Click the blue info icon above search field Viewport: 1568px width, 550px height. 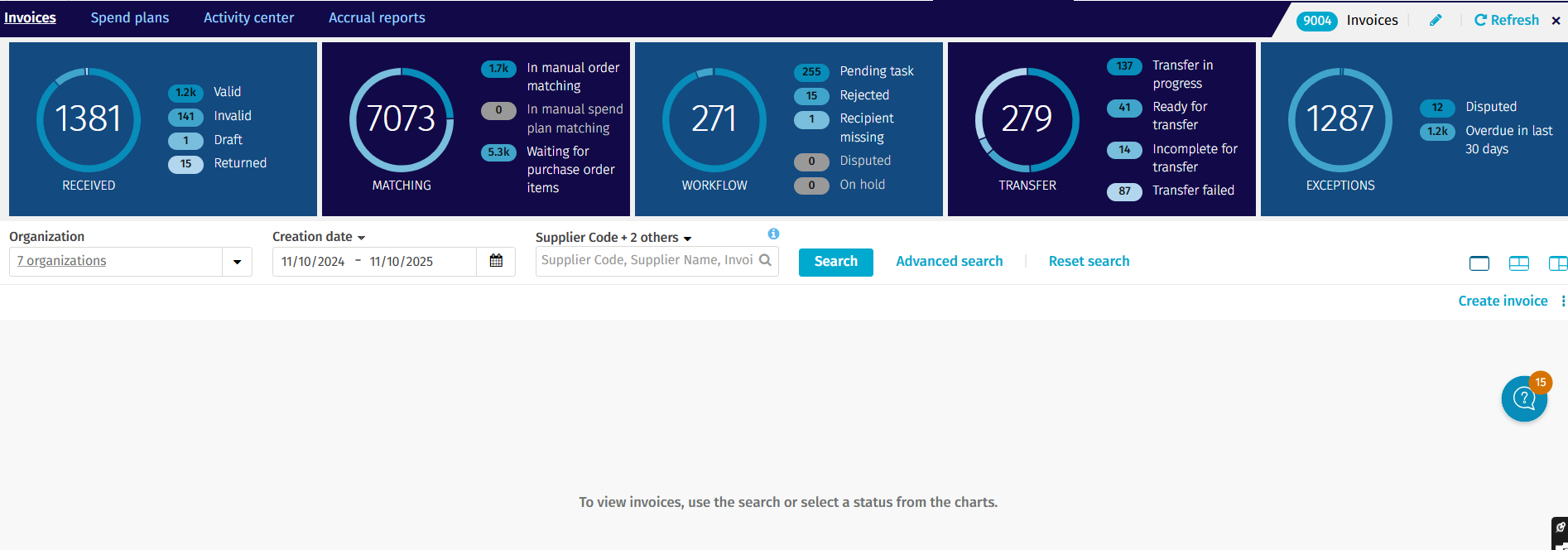pyautogui.click(x=773, y=234)
